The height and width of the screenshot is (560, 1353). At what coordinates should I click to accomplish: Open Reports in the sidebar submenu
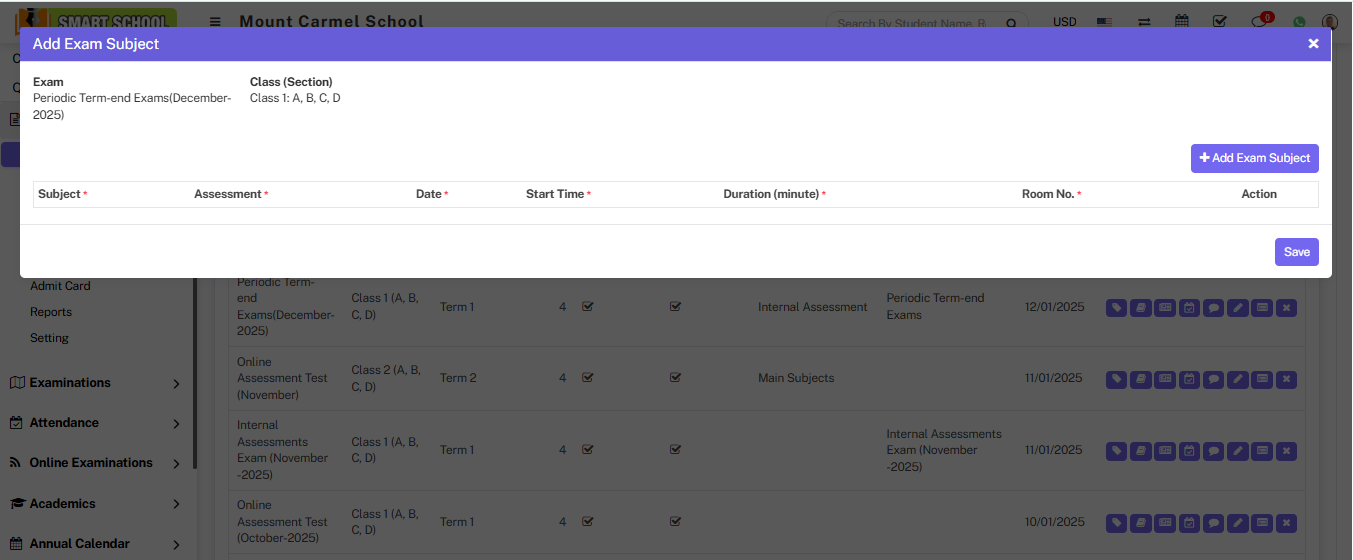[51, 312]
